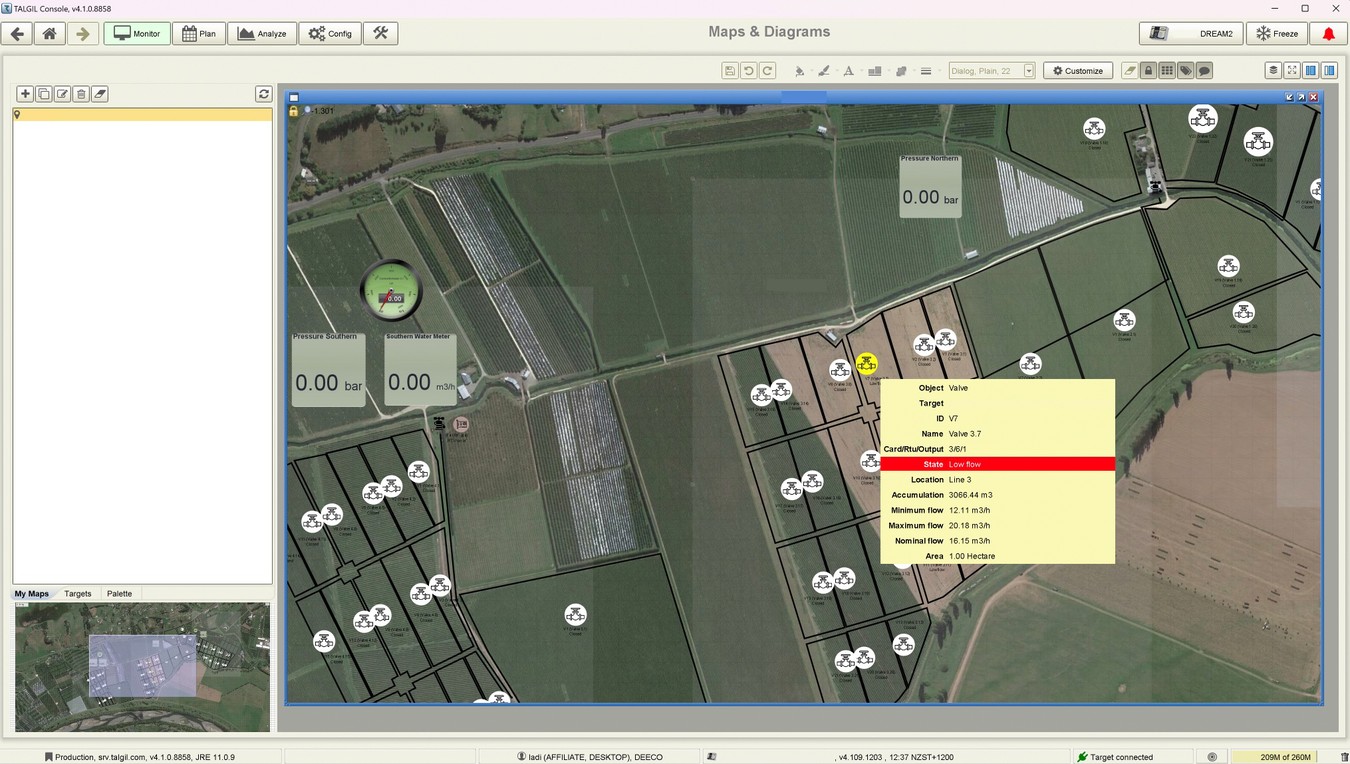Screen dimensions: 1350x764
Task: Open the line thickness menu
Action: tap(926, 71)
